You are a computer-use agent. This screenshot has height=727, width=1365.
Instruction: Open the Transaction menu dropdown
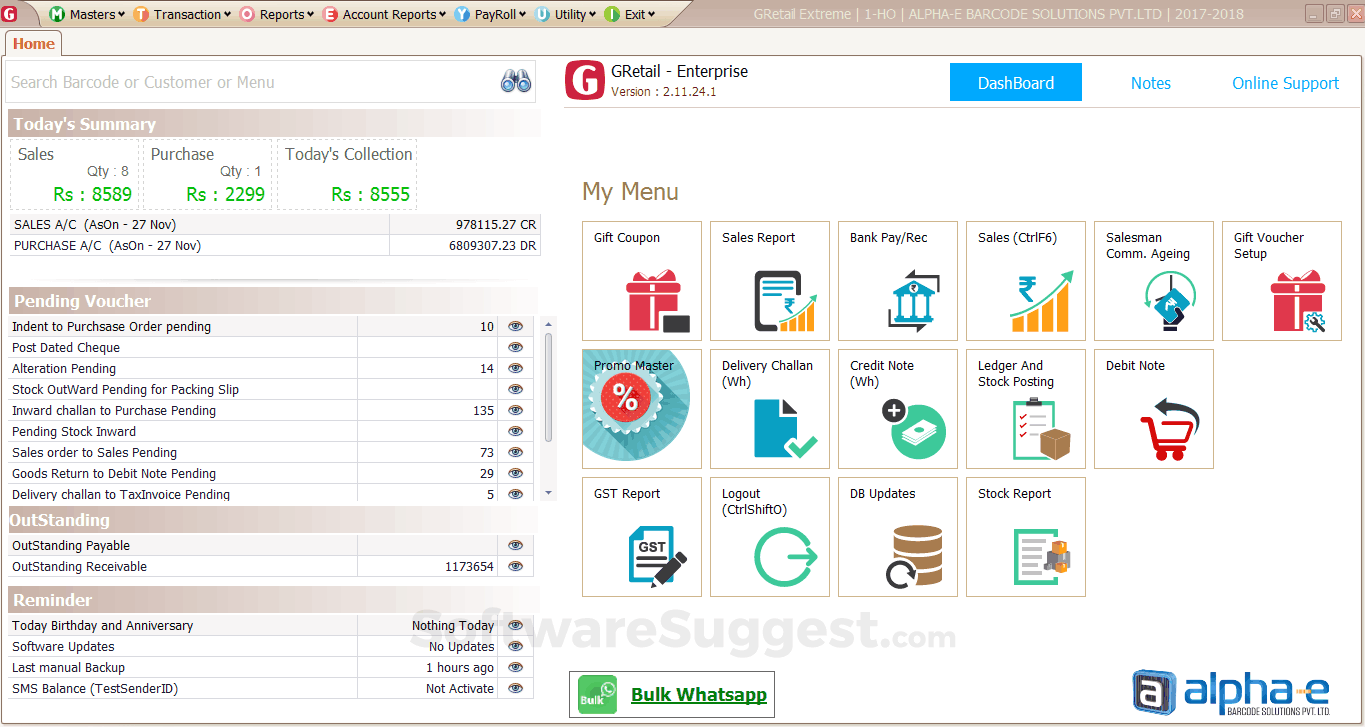pyautogui.click(x=182, y=14)
